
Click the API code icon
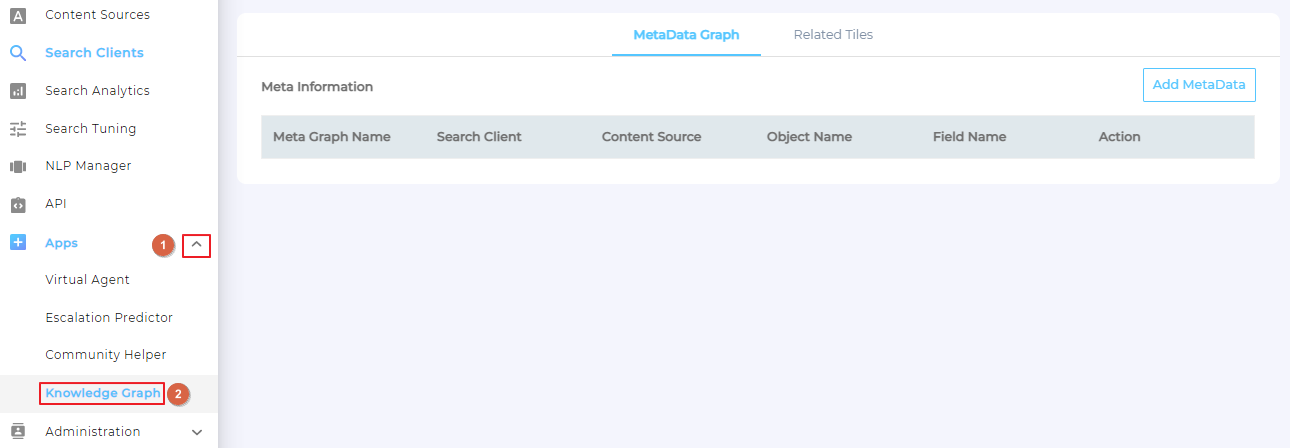[x=17, y=204]
